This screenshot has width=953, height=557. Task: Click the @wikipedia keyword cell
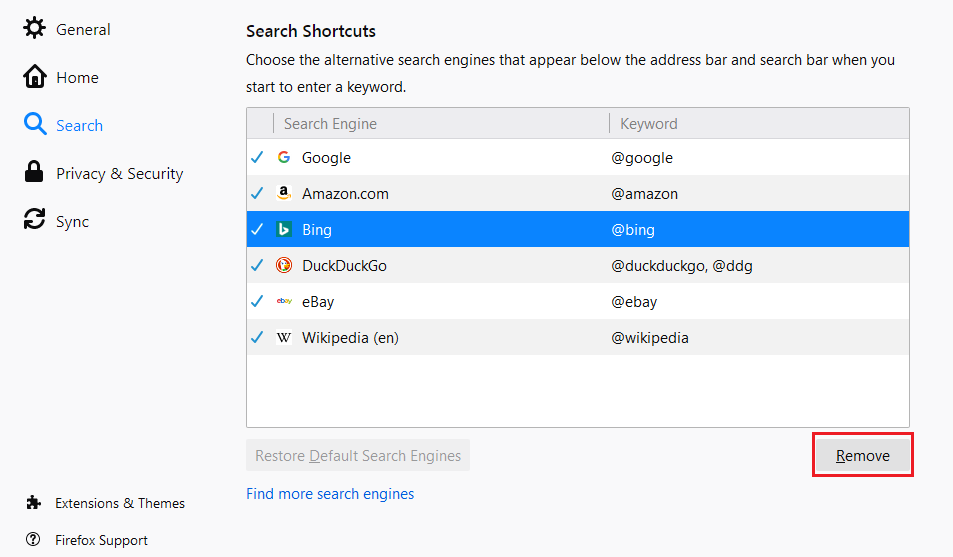point(650,338)
